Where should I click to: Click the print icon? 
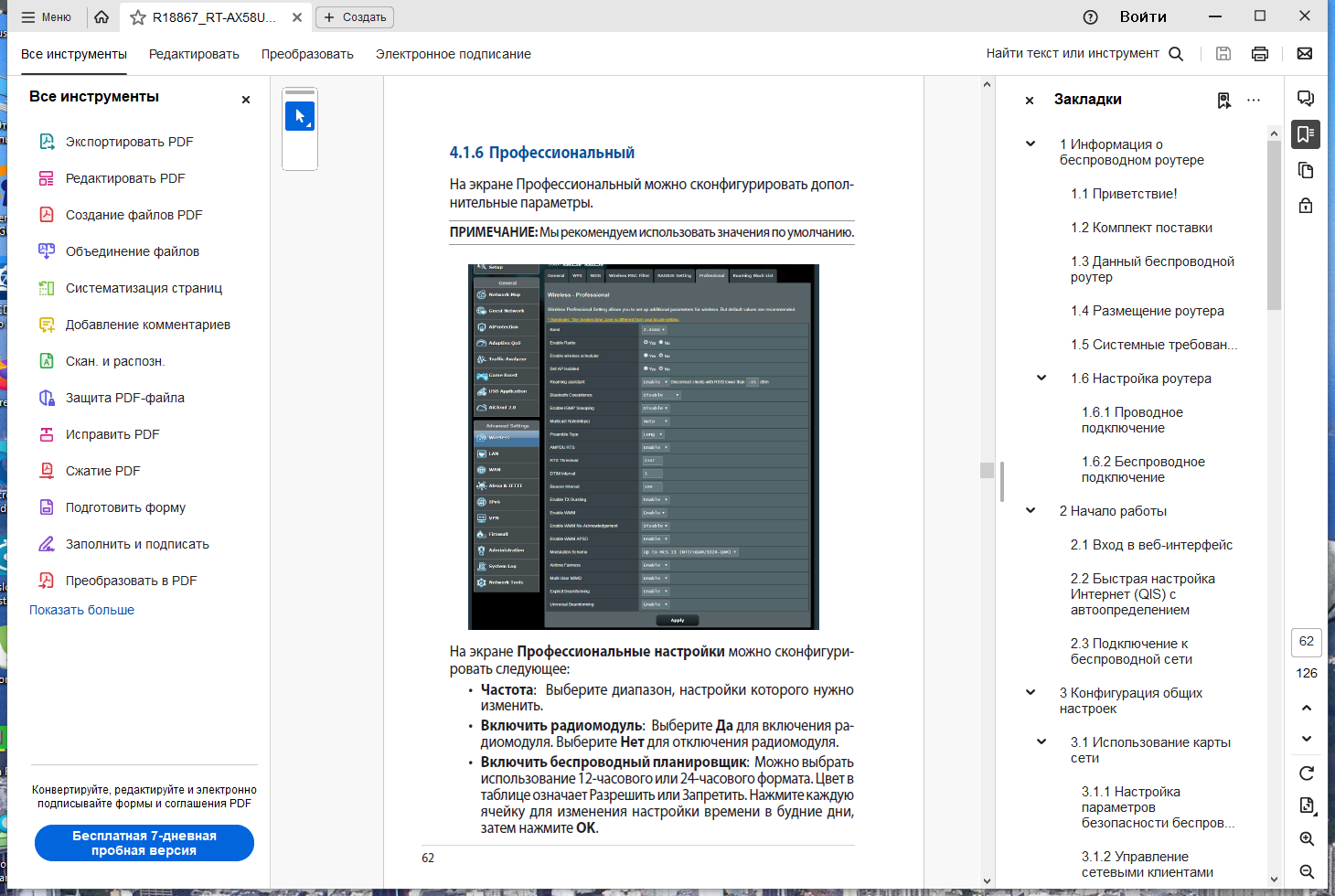point(1260,53)
